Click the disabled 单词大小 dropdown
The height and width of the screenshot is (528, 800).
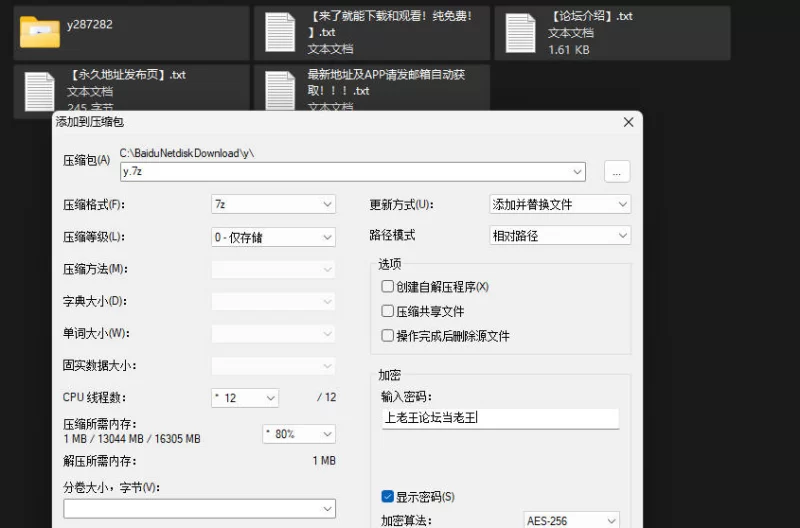click(x=273, y=333)
